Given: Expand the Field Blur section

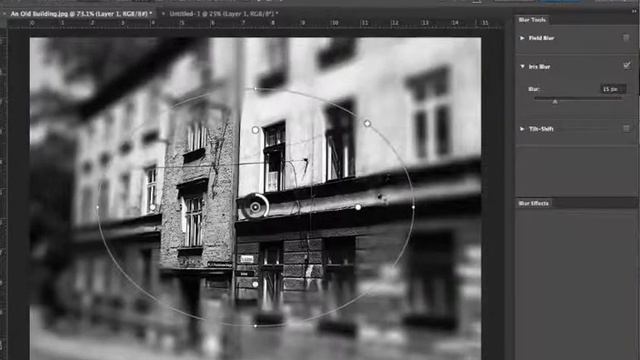Looking at the screenshot, I should 522,38.
